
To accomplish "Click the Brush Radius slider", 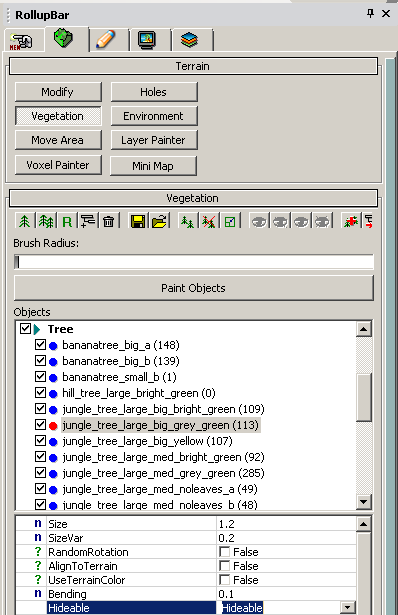I will coord(194,262).
